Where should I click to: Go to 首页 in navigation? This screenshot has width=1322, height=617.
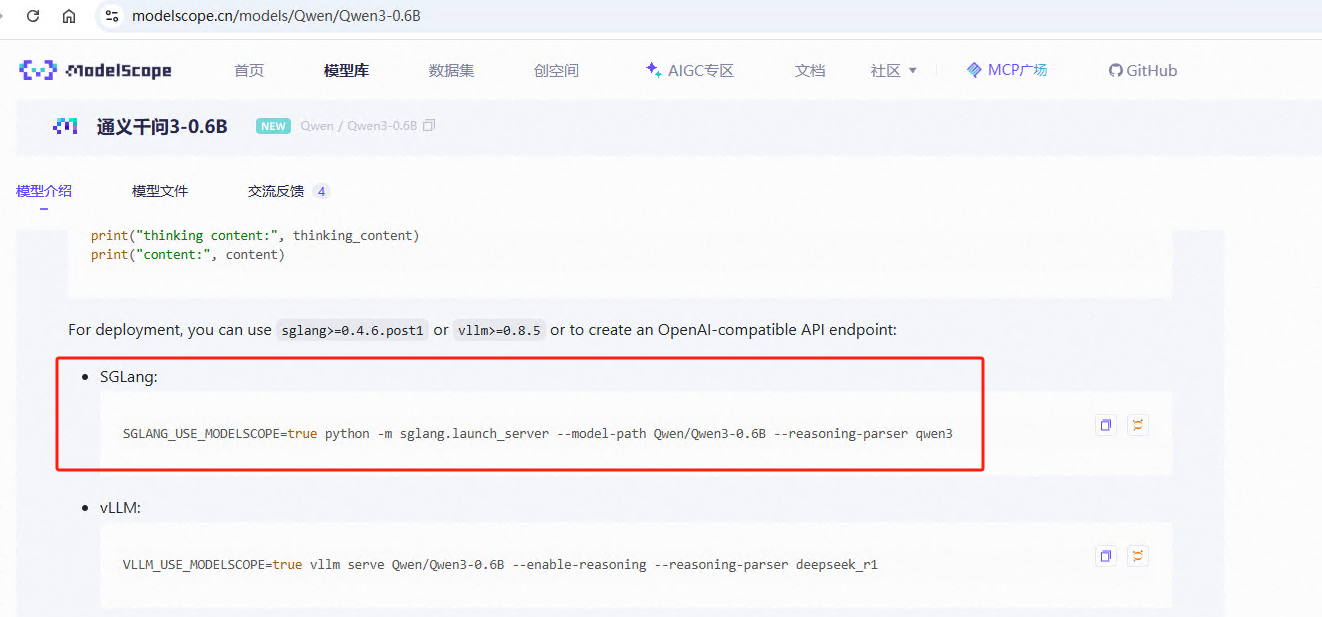(x=249, y=70)
